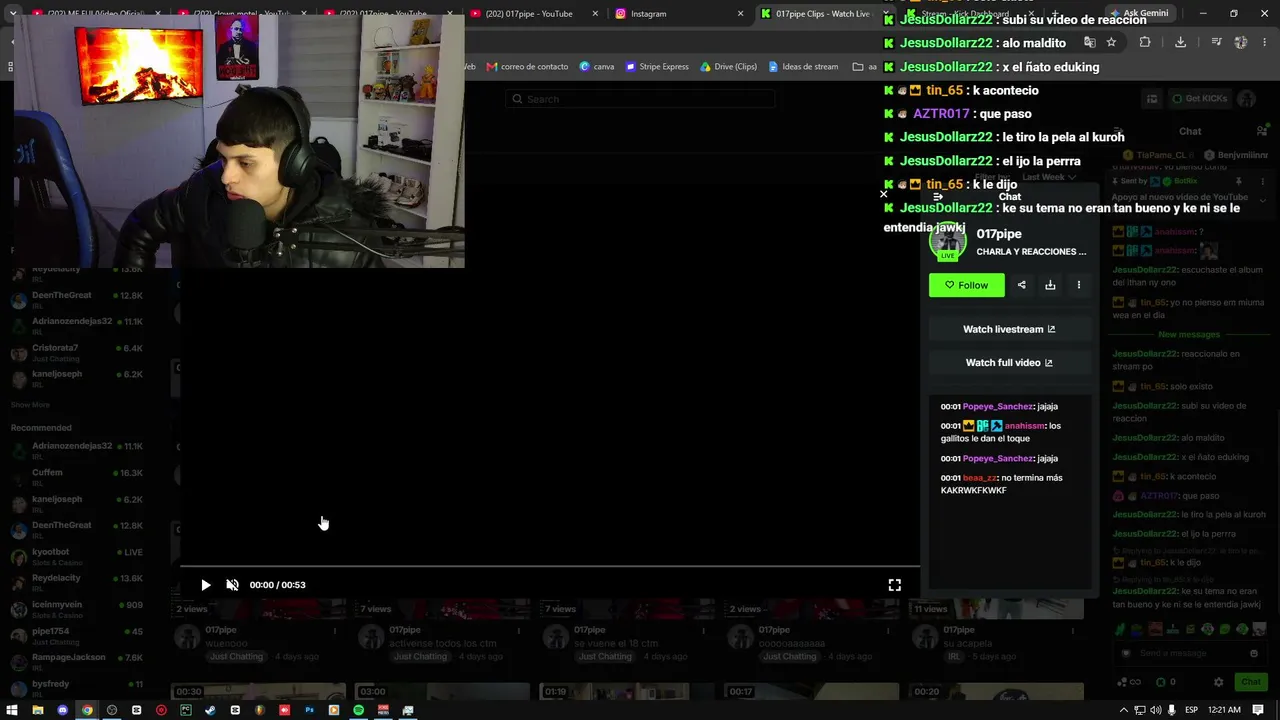This screenshot has width=1280, height=720.
Task: Open Photoshop from the taskbar
Action: coord(309,710)
